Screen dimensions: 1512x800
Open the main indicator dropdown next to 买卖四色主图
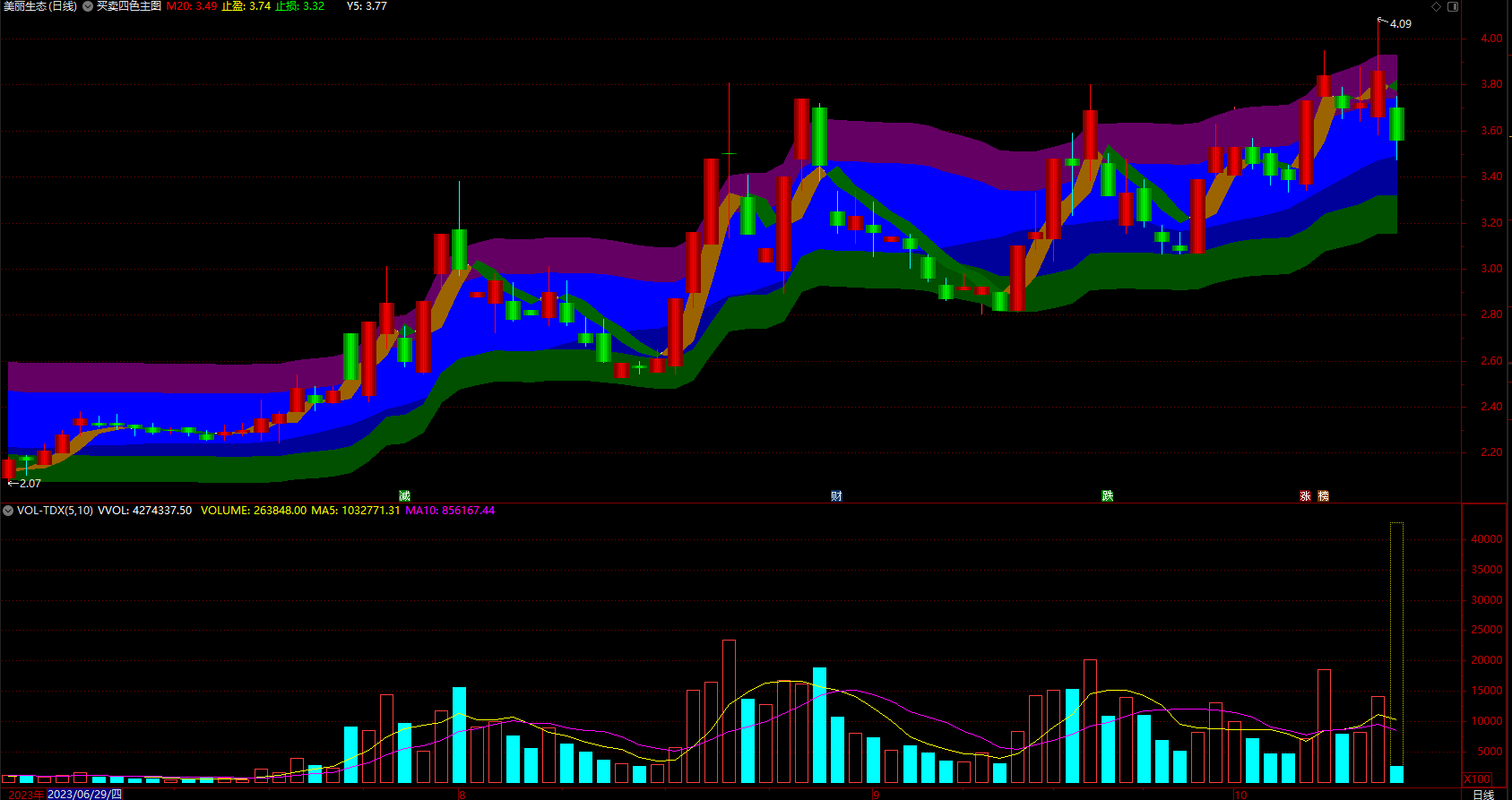[x=88, y=6]
